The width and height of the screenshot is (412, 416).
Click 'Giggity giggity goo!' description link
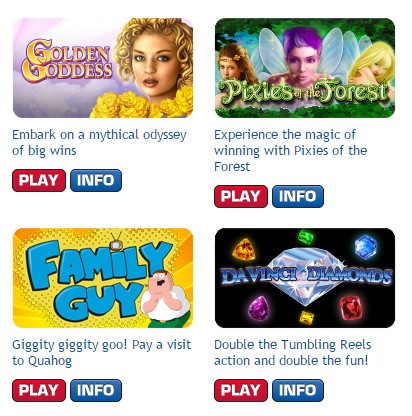pos(102,353)
